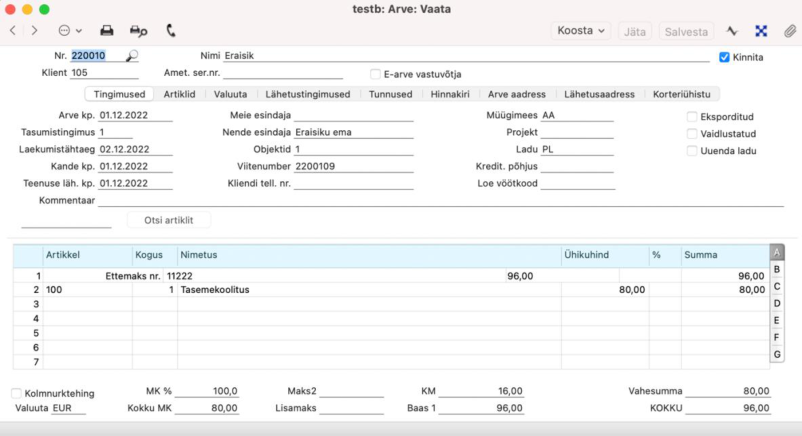Click the Nende esindaja field

pos(353,132)
